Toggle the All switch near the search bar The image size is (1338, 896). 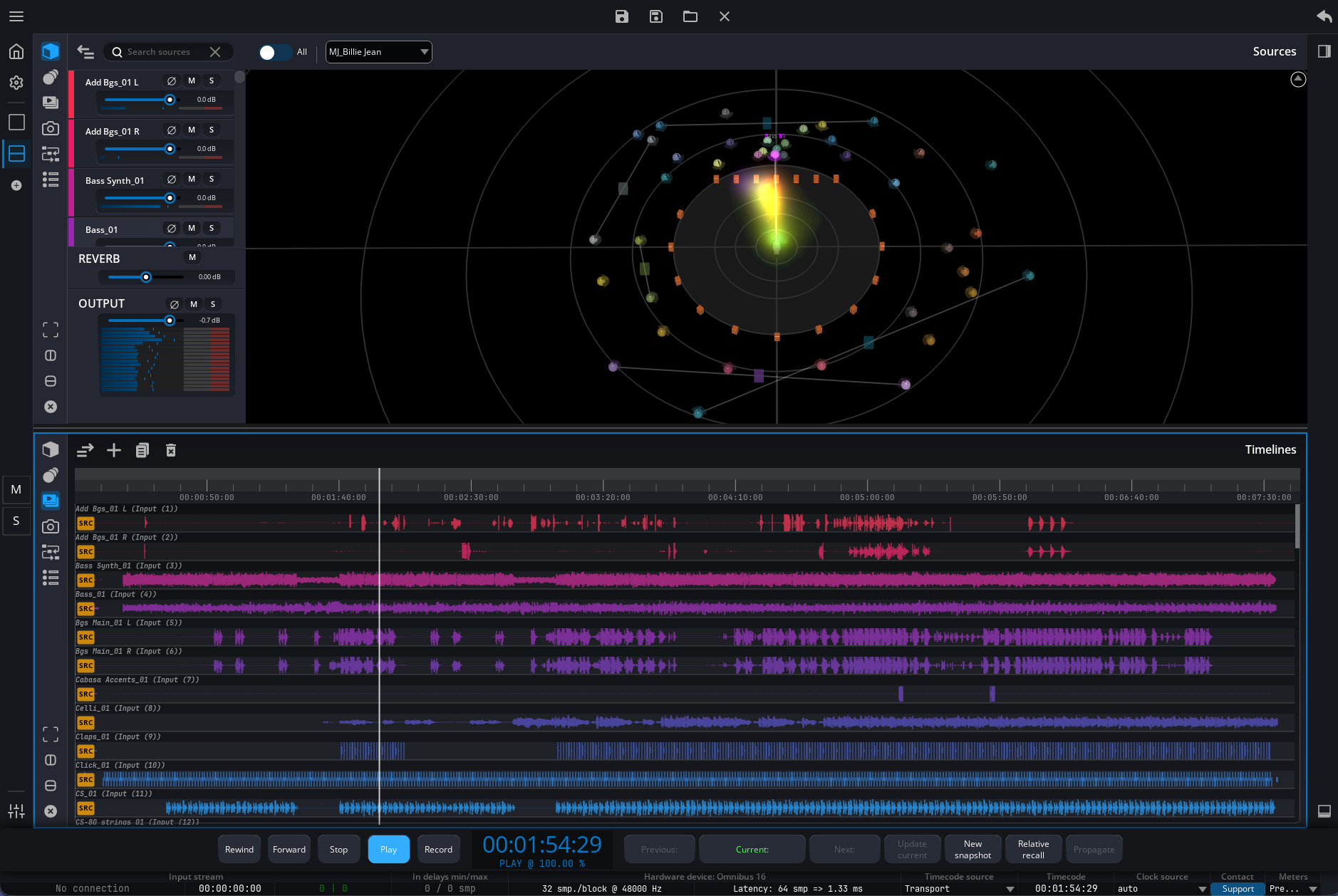point(274,51)
